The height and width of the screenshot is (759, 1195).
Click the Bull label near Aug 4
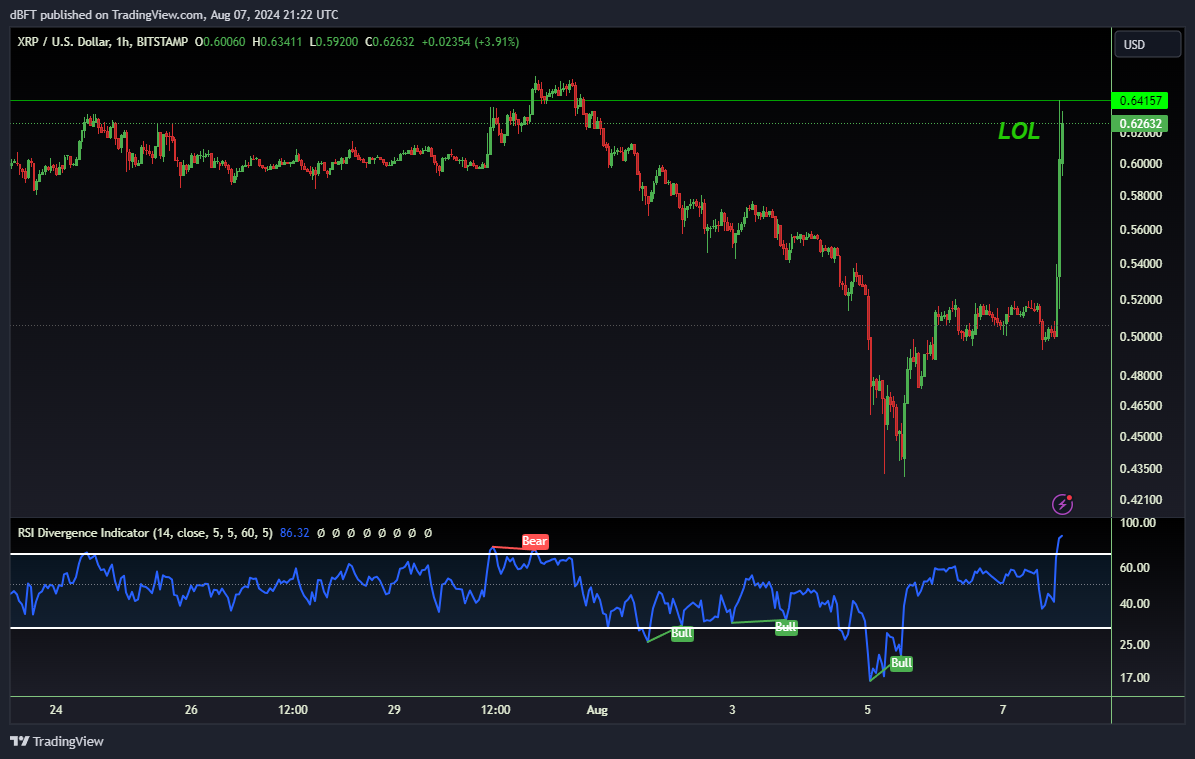(x=786, y=627)
